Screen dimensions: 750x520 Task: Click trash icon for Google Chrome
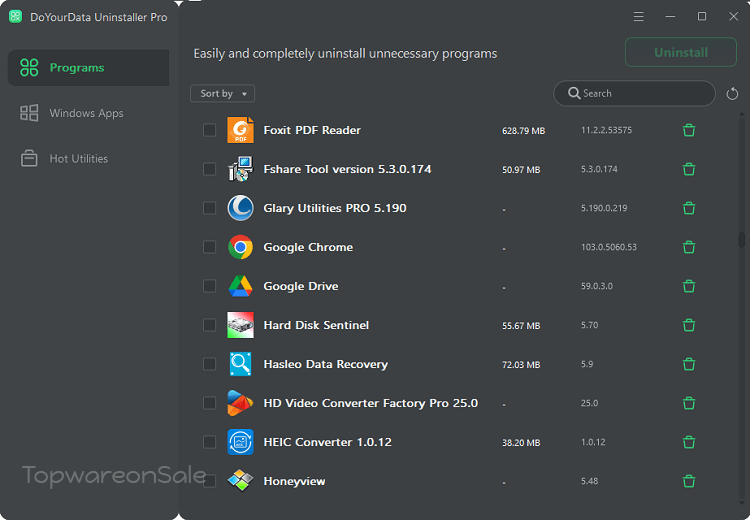click(x=689, y=247)
